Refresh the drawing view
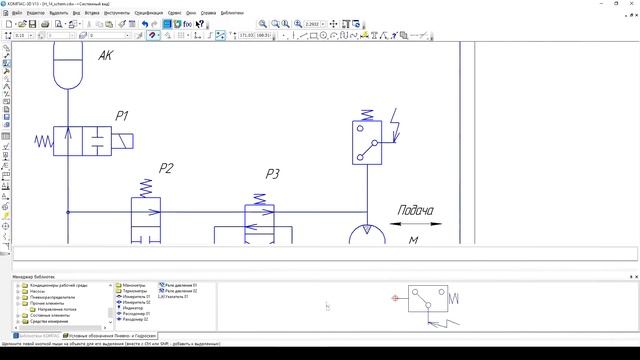 [x=356, y=24]
